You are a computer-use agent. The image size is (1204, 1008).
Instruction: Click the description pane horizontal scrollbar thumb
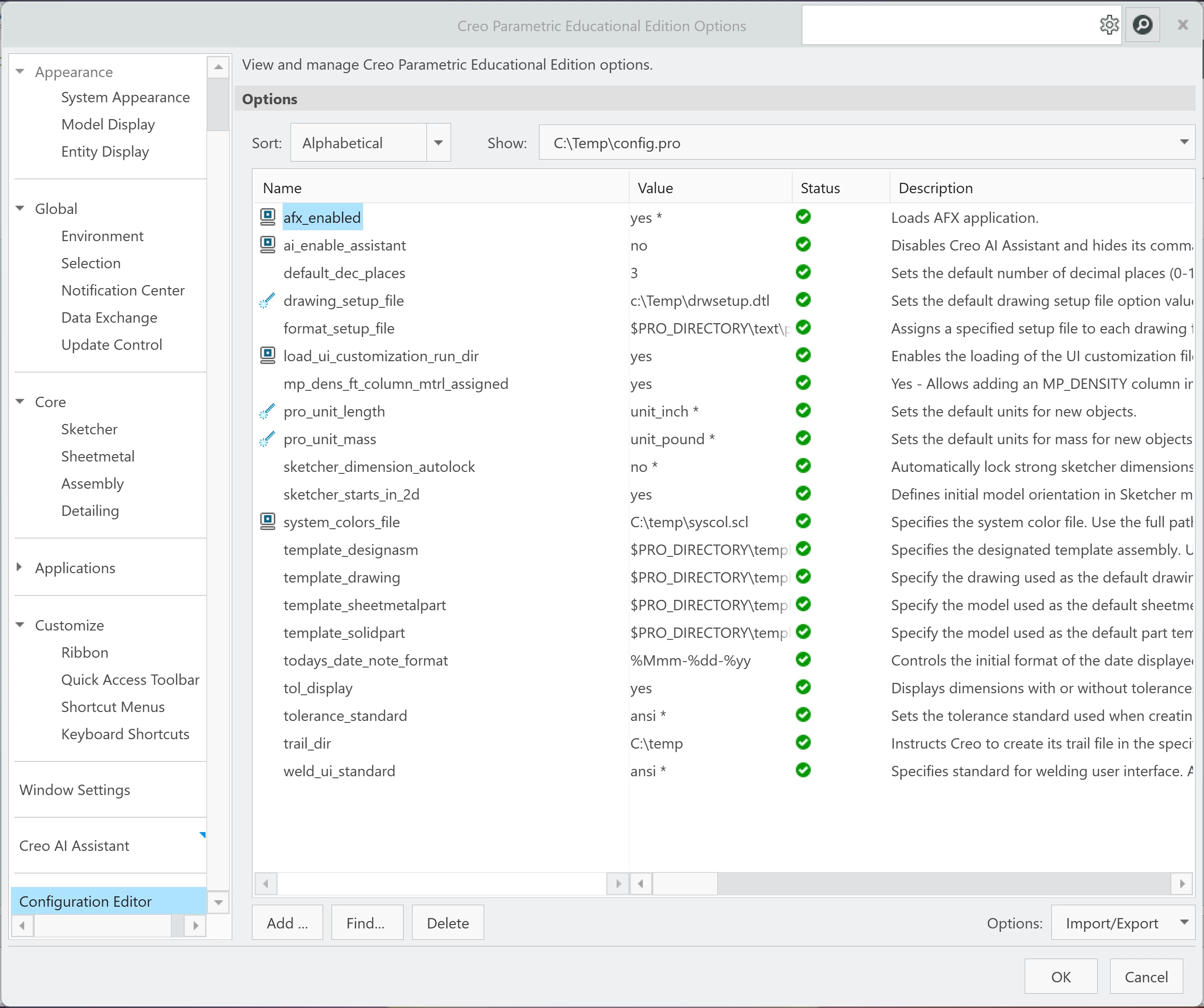pyautogui.click(x=685, y=883)
